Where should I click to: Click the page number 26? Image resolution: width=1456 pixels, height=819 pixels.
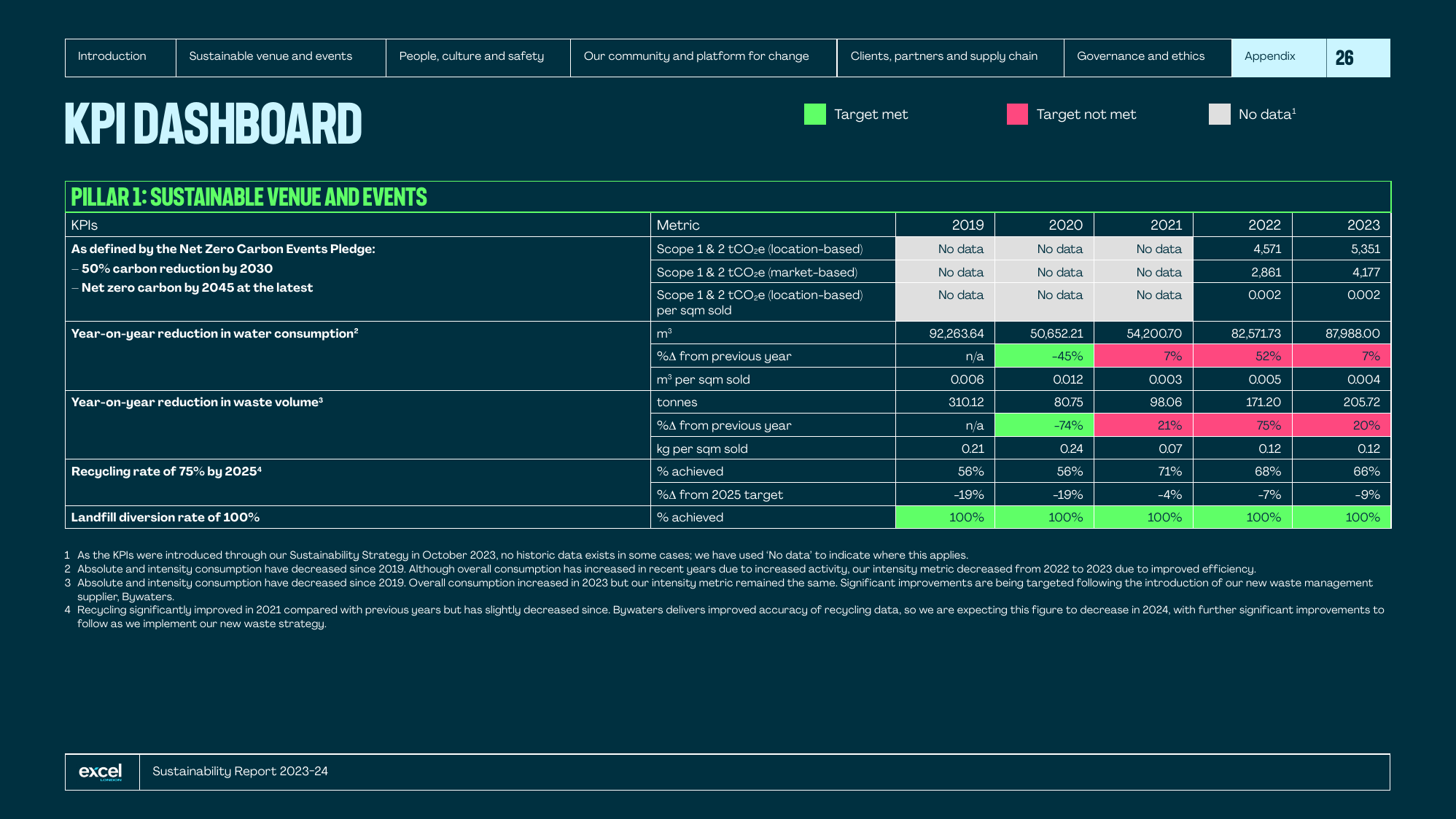[x=1344, y=58]
